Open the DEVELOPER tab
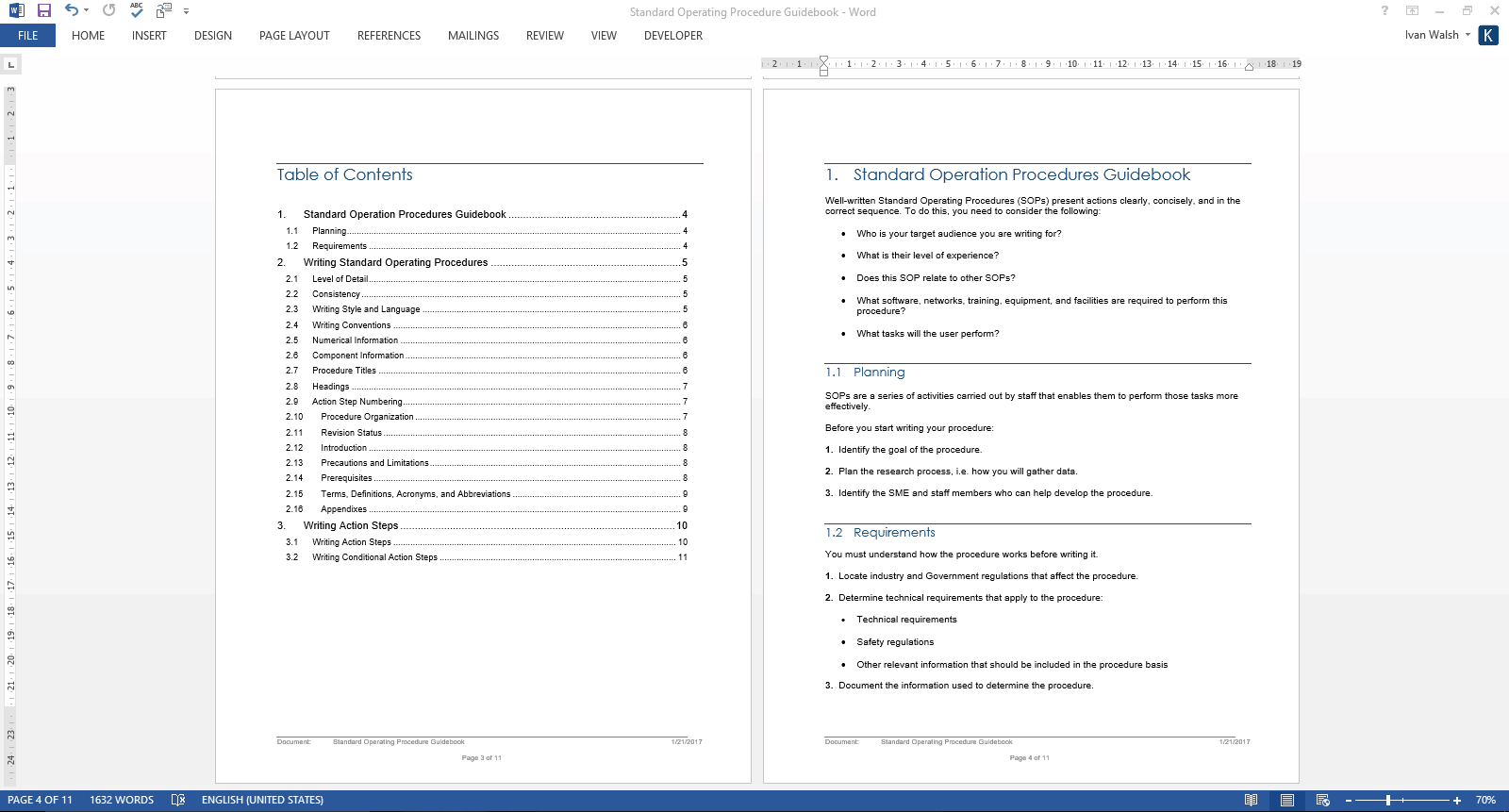This screenshot has height=812, width=1509. pos(673,36)
